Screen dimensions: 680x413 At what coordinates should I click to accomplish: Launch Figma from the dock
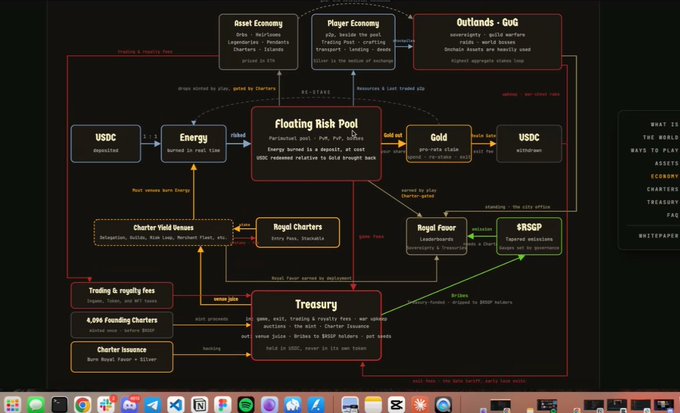point(223,405)
